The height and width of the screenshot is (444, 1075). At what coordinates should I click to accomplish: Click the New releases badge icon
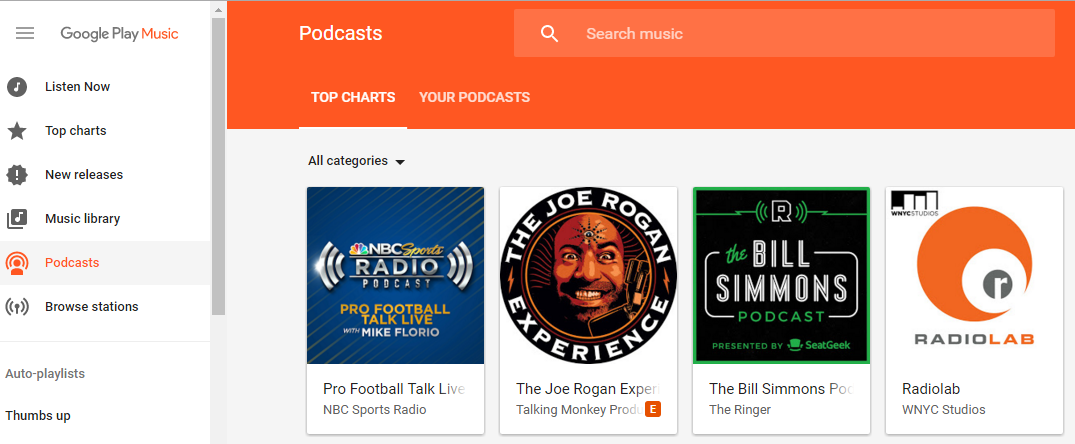point(17,175)
